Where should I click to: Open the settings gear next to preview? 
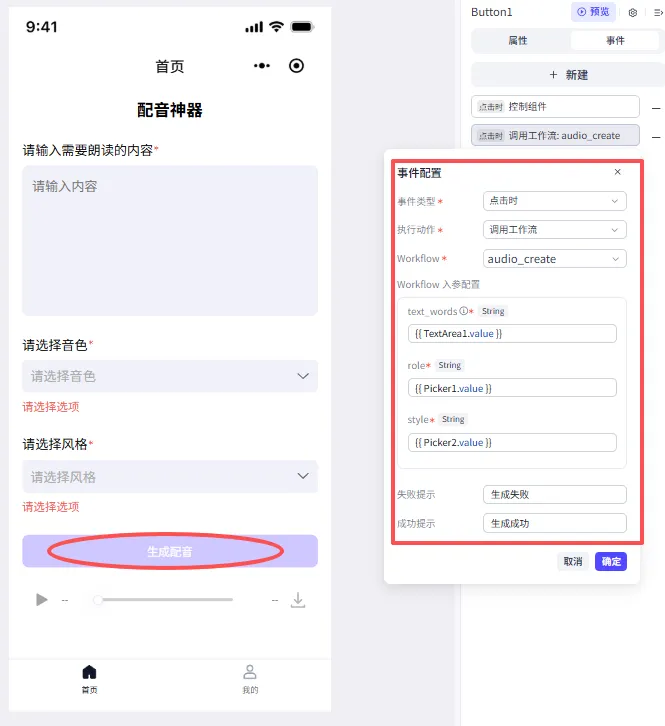[633, 13]
